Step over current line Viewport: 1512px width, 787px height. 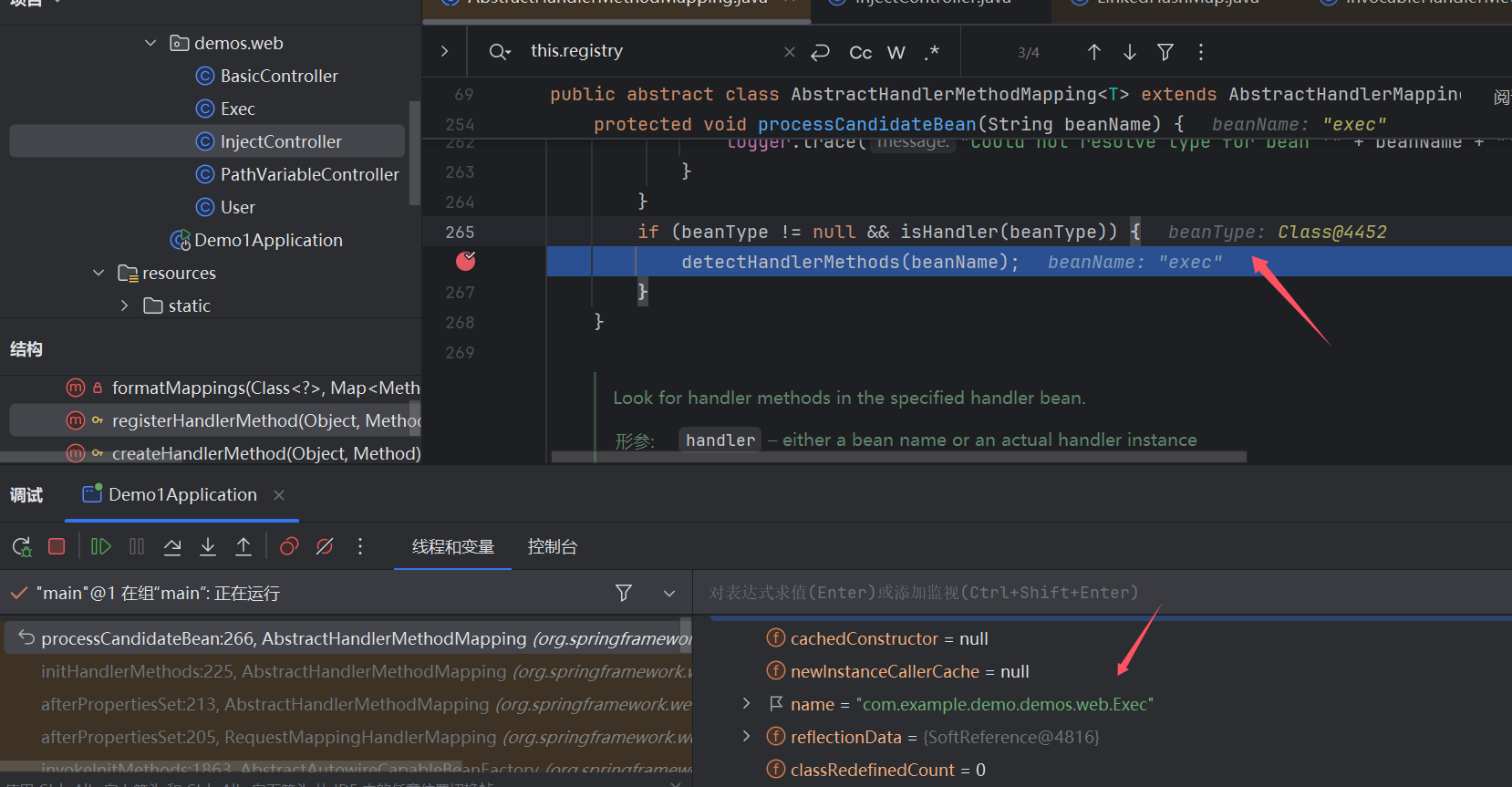coord(172,546)
